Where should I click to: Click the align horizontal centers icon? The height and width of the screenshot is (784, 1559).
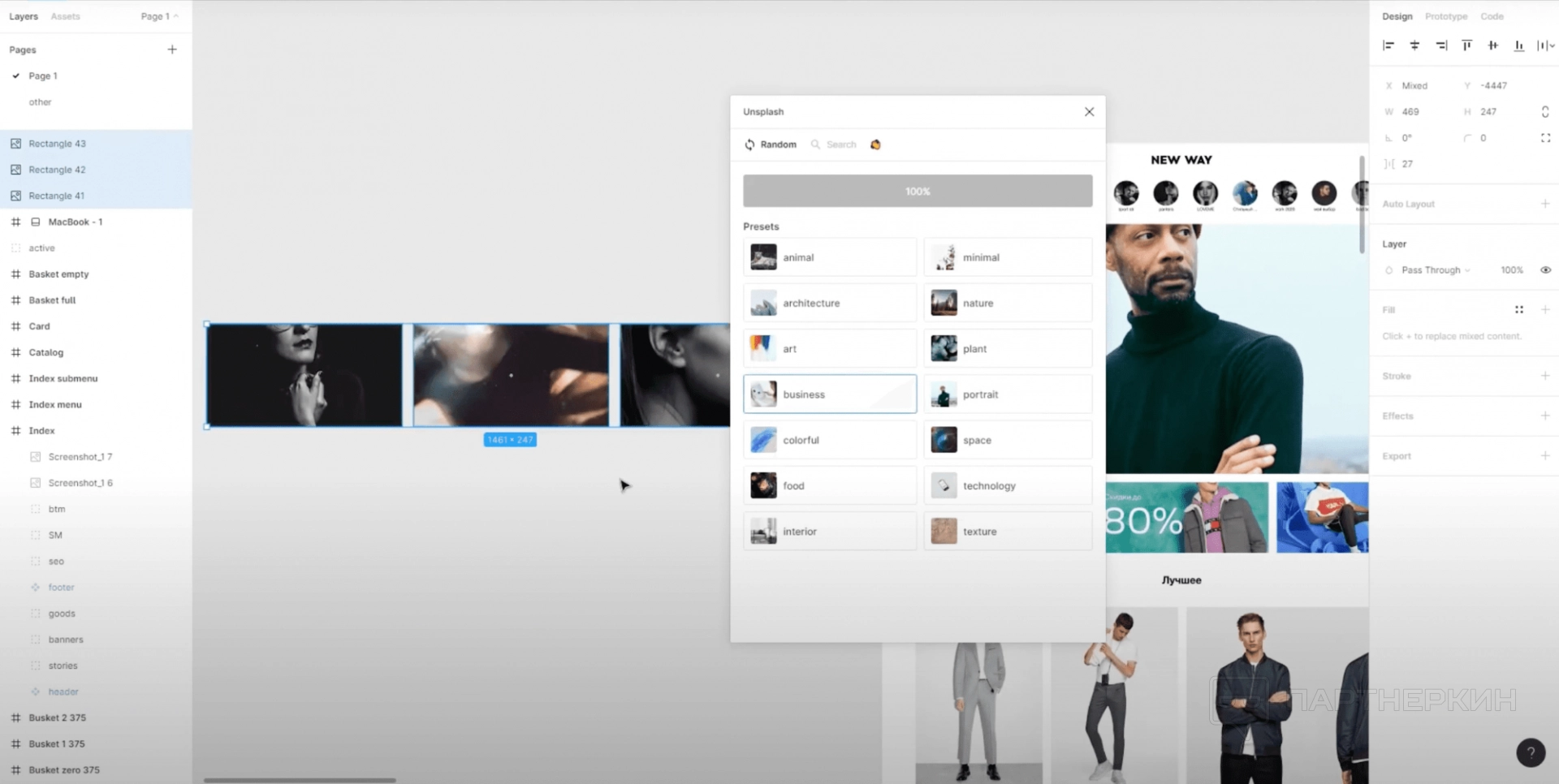tap(1414, 45)
